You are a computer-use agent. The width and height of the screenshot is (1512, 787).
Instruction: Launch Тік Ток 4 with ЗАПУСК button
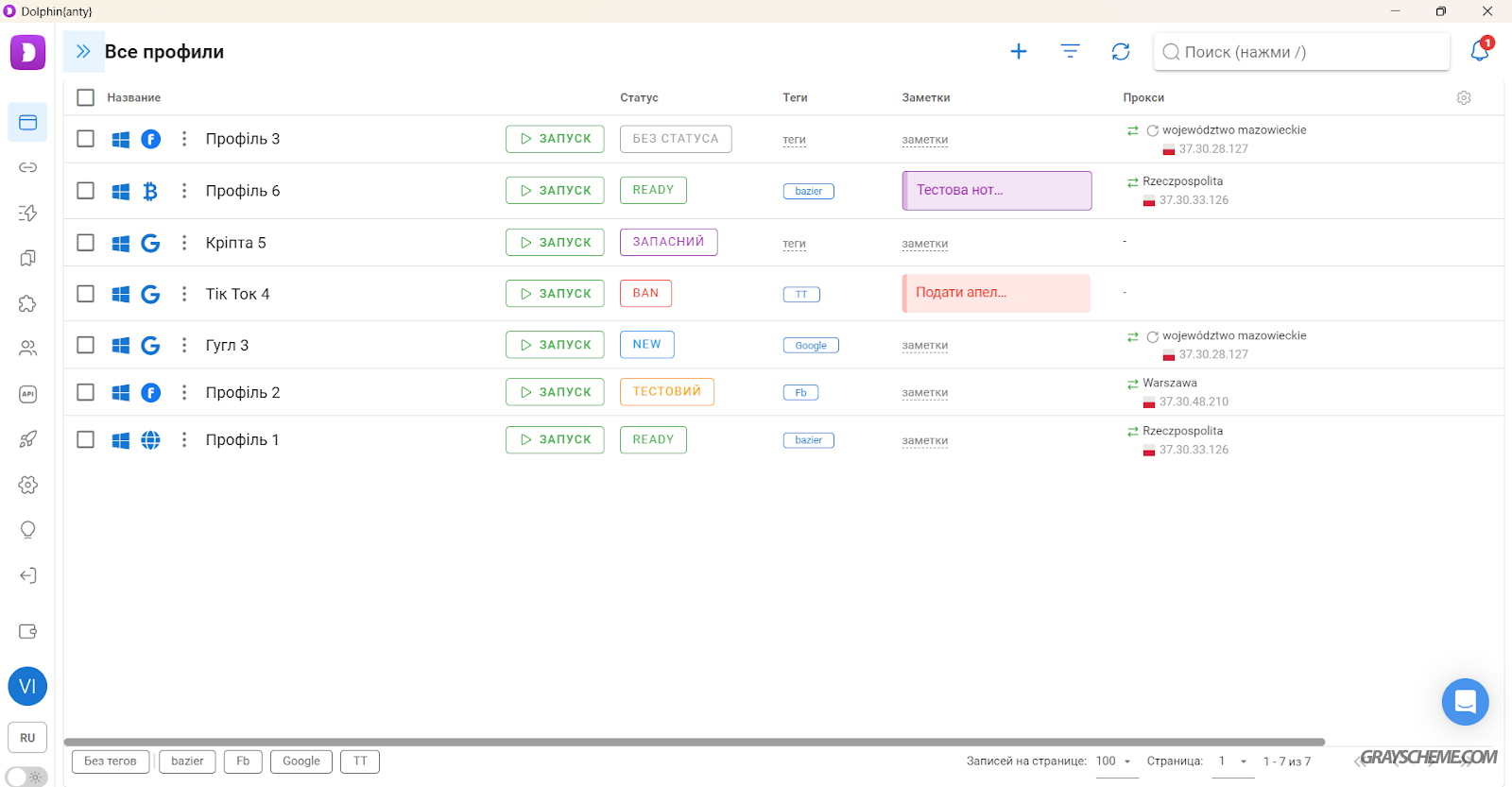[555, 294]
